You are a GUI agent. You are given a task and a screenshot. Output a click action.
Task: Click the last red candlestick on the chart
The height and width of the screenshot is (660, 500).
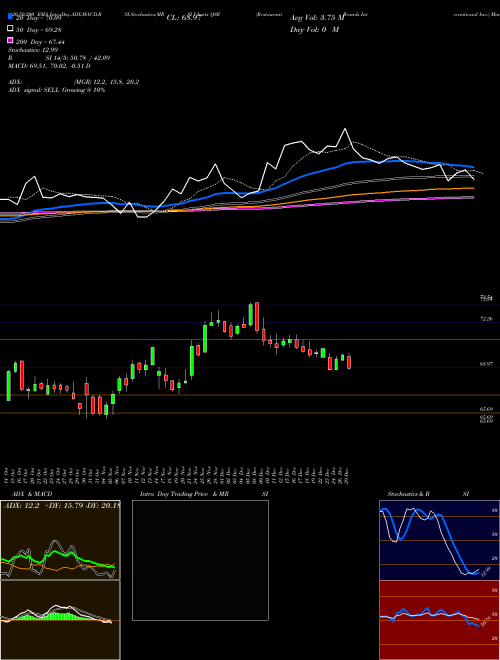[x=349, y=362]
